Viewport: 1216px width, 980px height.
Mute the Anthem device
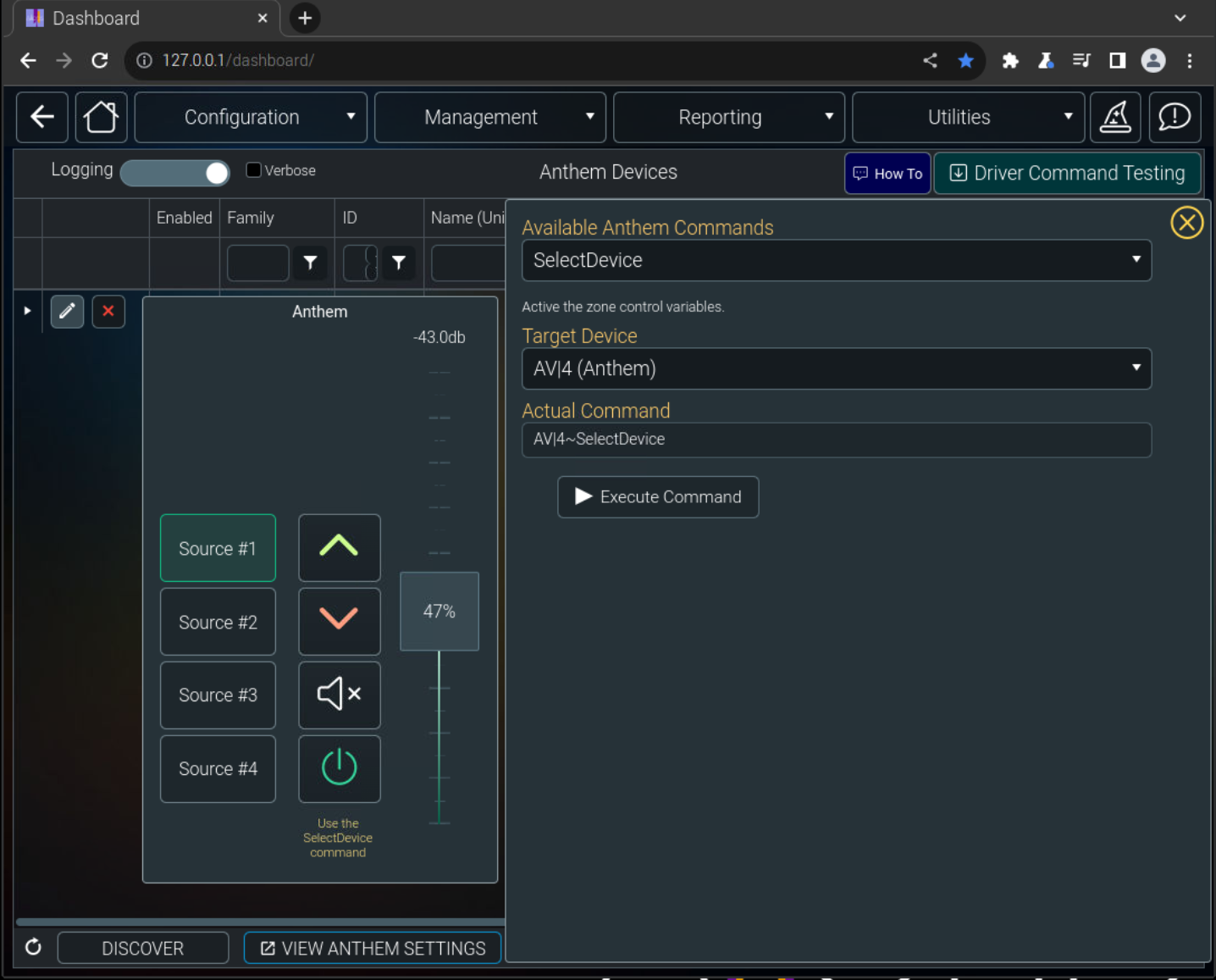point(339,695)
